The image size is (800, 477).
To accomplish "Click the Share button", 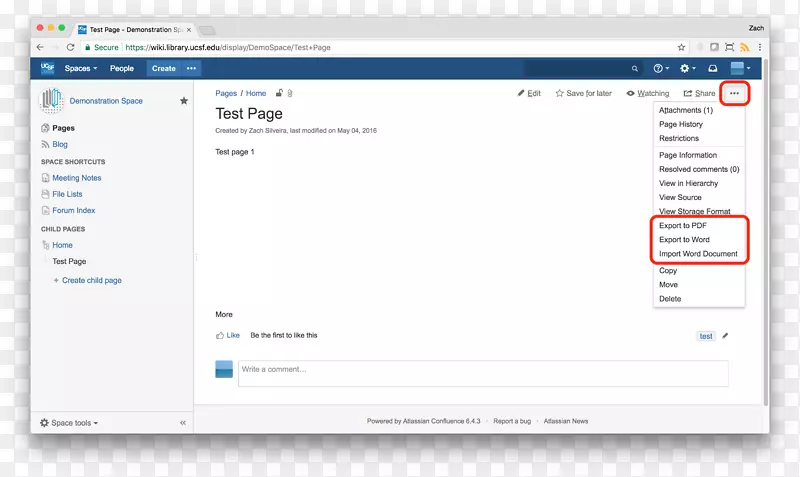I will click(x=699, y=93).
